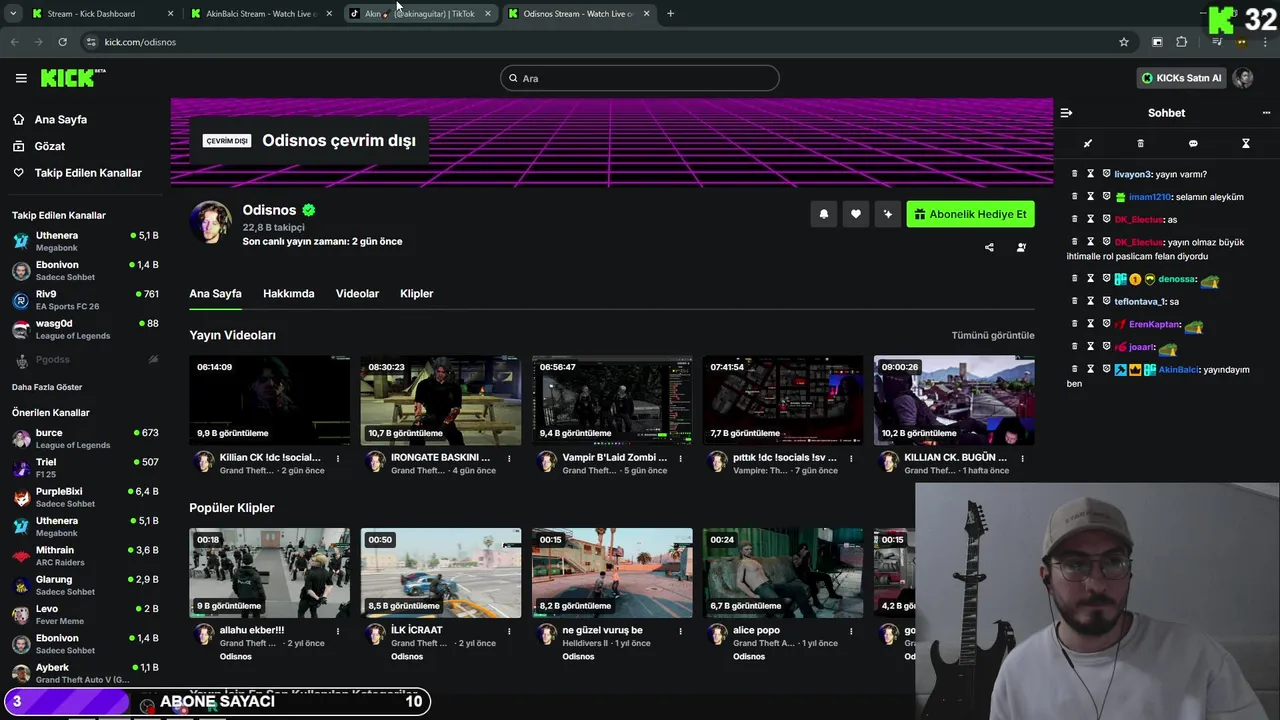Click the sparkle subscribe icon button
Screen dimensions: 1280x720
[888, 214]
